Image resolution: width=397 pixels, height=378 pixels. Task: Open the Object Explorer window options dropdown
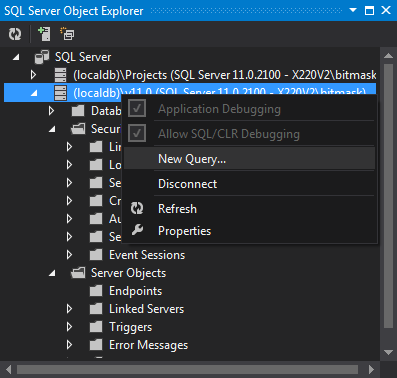(x=353, y=10)
